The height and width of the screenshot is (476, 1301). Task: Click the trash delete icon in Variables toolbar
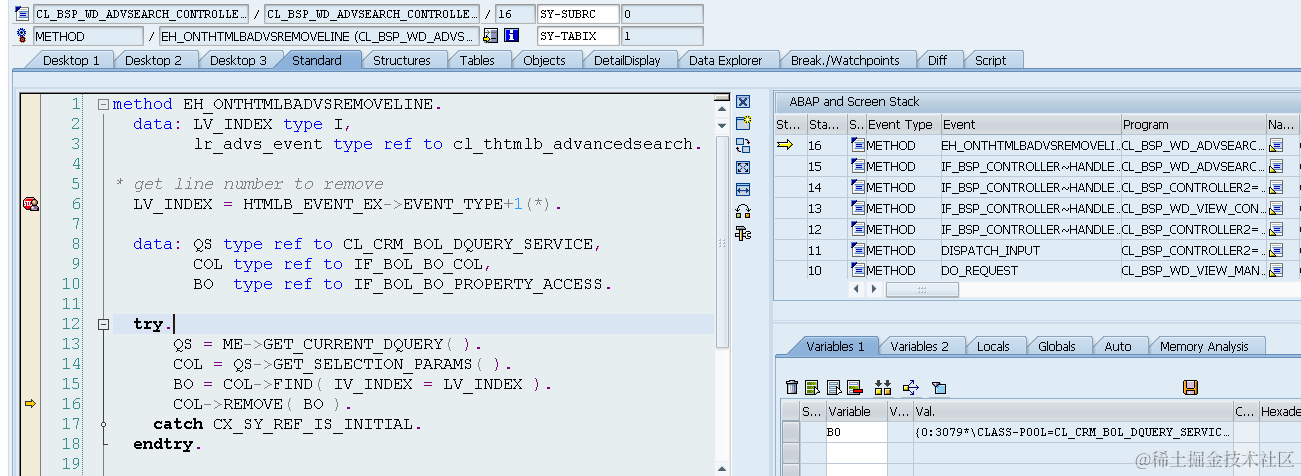(x=792, y=387)
